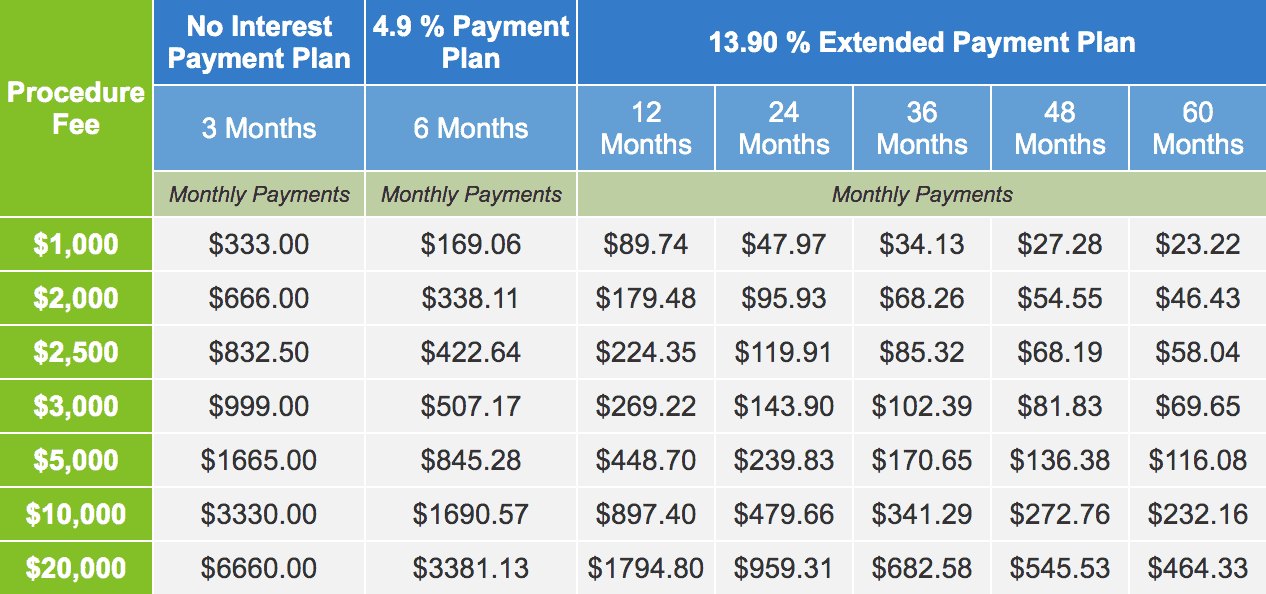
Task: Select the $102.39 payment cell
Action: tap(922, 406)
